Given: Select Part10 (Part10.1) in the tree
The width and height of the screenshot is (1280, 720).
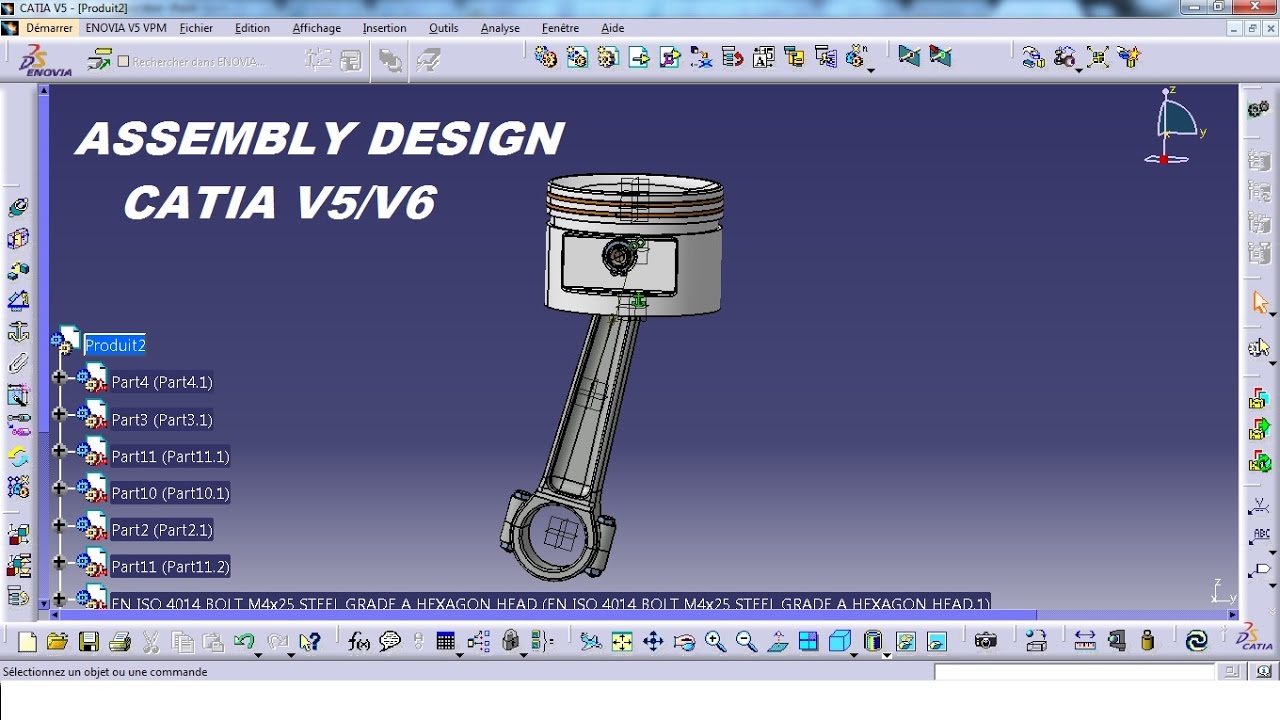Looking at the screenshot, I should point(170,493).
